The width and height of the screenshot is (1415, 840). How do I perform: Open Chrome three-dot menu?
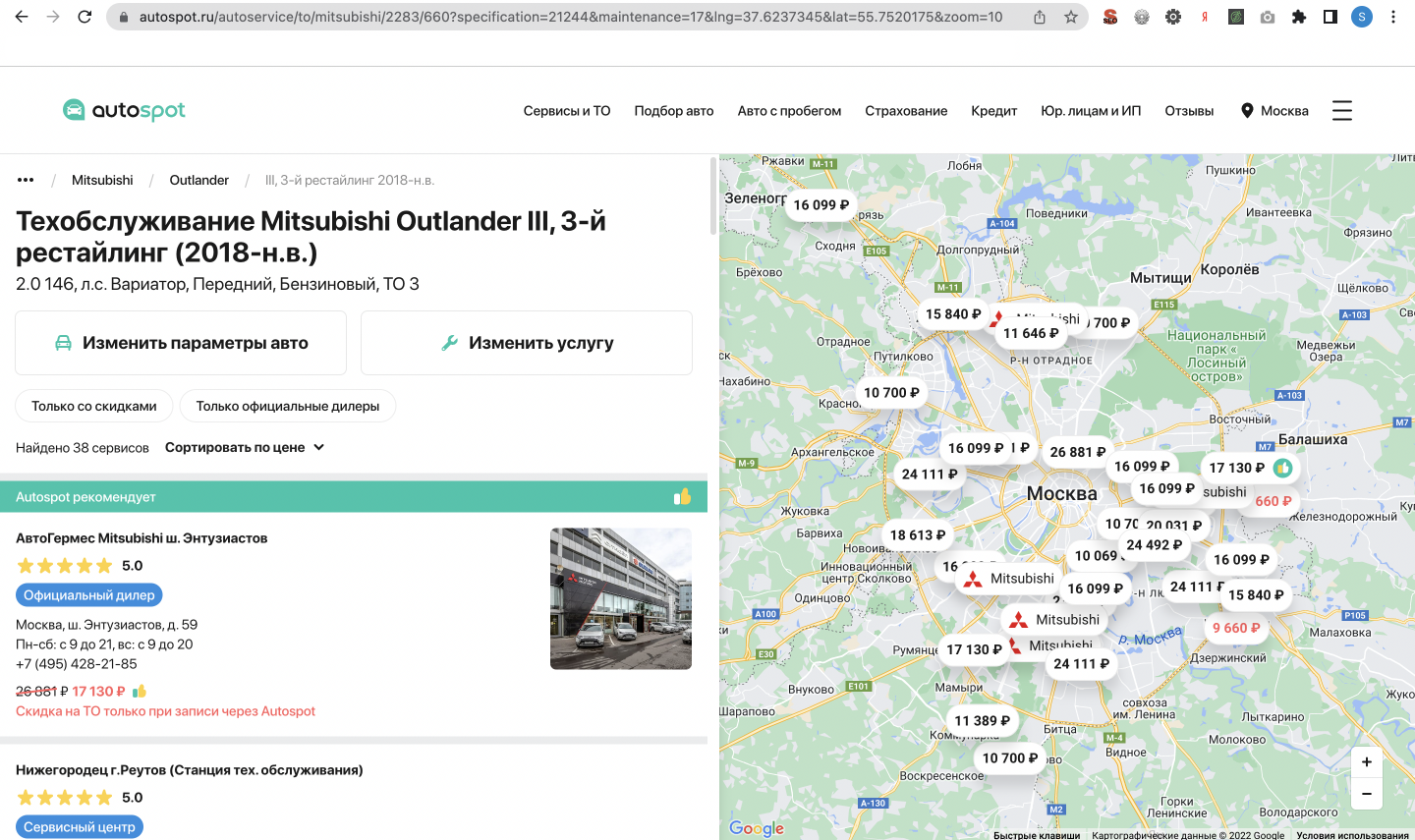tap(1393, 17)
